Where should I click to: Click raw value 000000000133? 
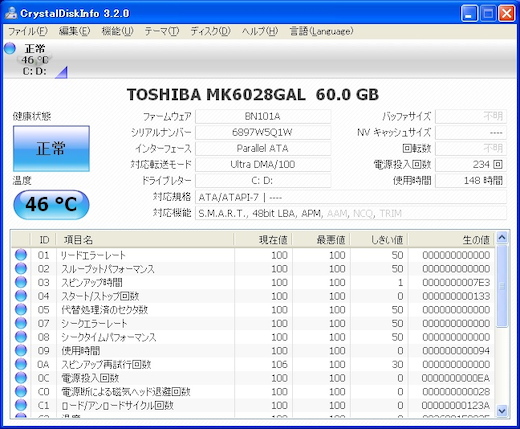pyautogui.click(x=456, y=296)
